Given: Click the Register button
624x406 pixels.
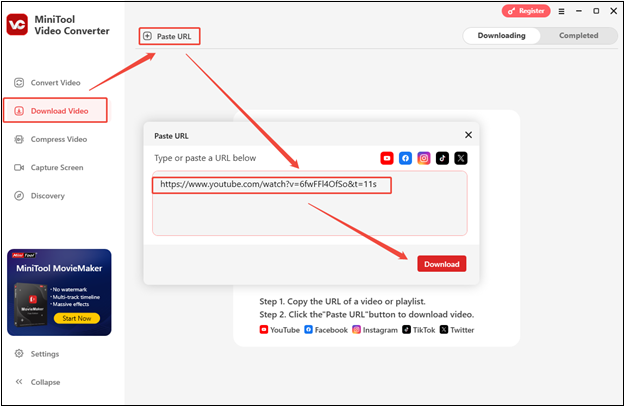Looking at the screenshot, I should [x=526, y=11].
